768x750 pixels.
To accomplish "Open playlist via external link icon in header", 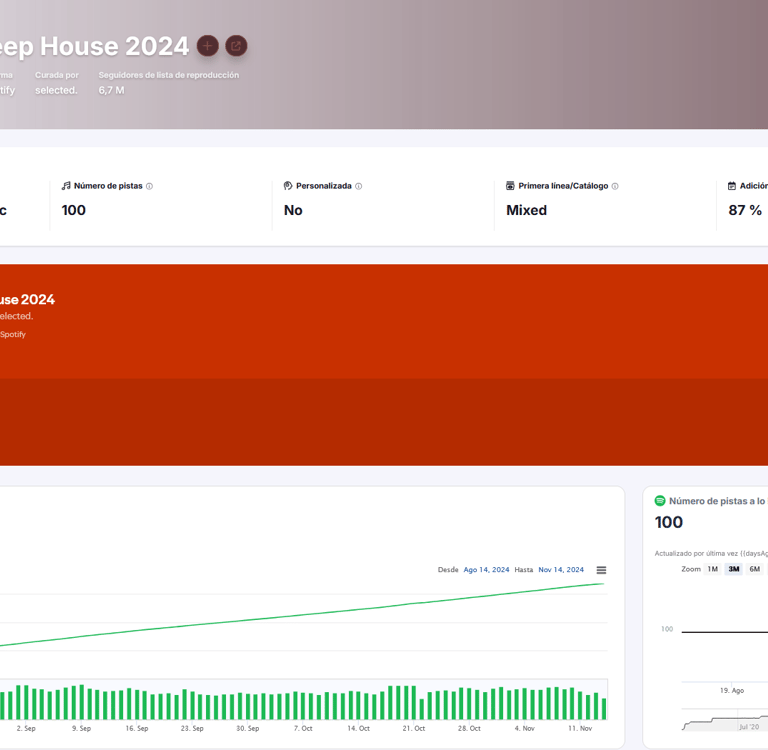I will click(x=236, y=46).
